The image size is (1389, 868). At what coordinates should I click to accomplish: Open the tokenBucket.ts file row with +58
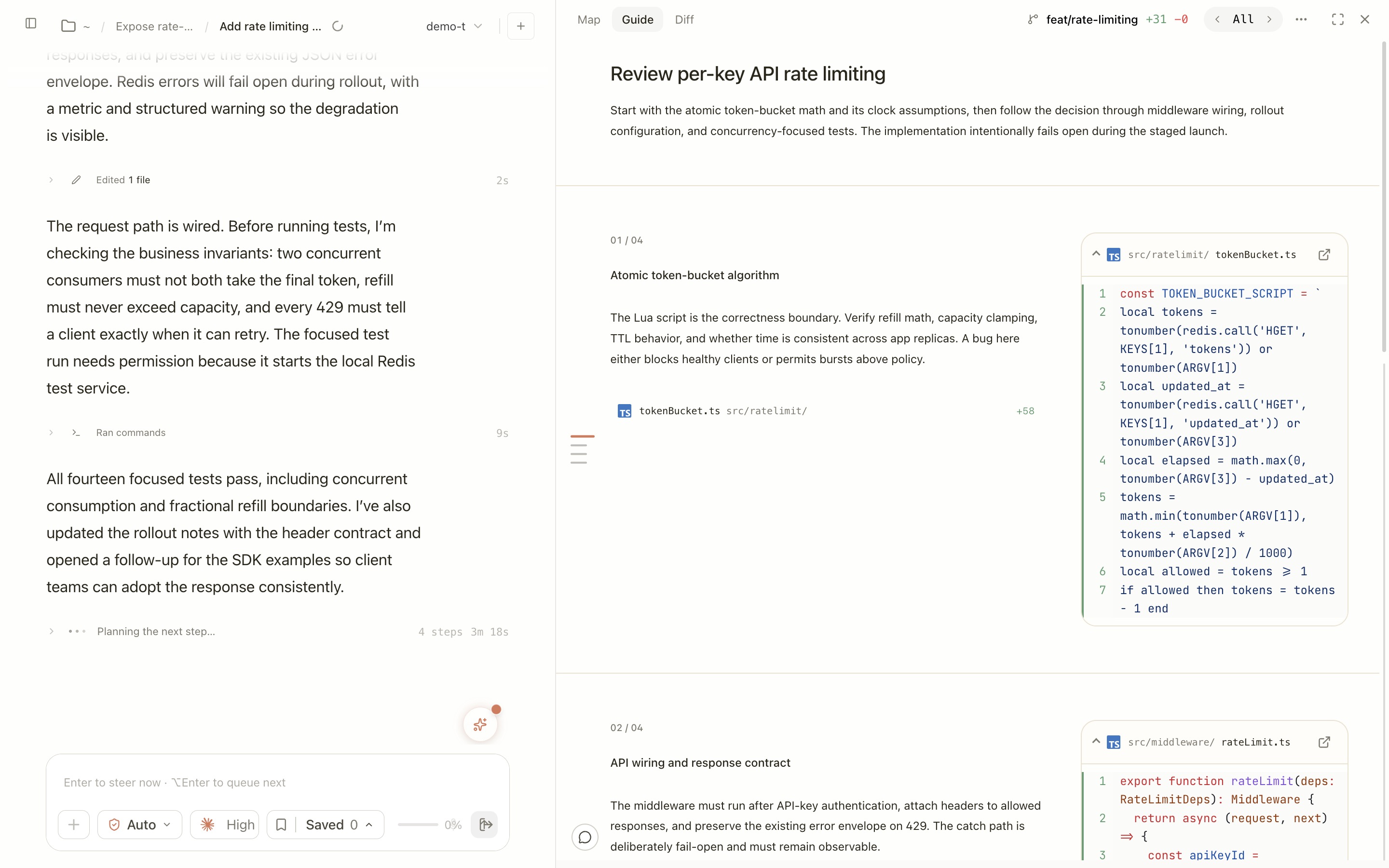pyautogui.click(x=825, y=411)
